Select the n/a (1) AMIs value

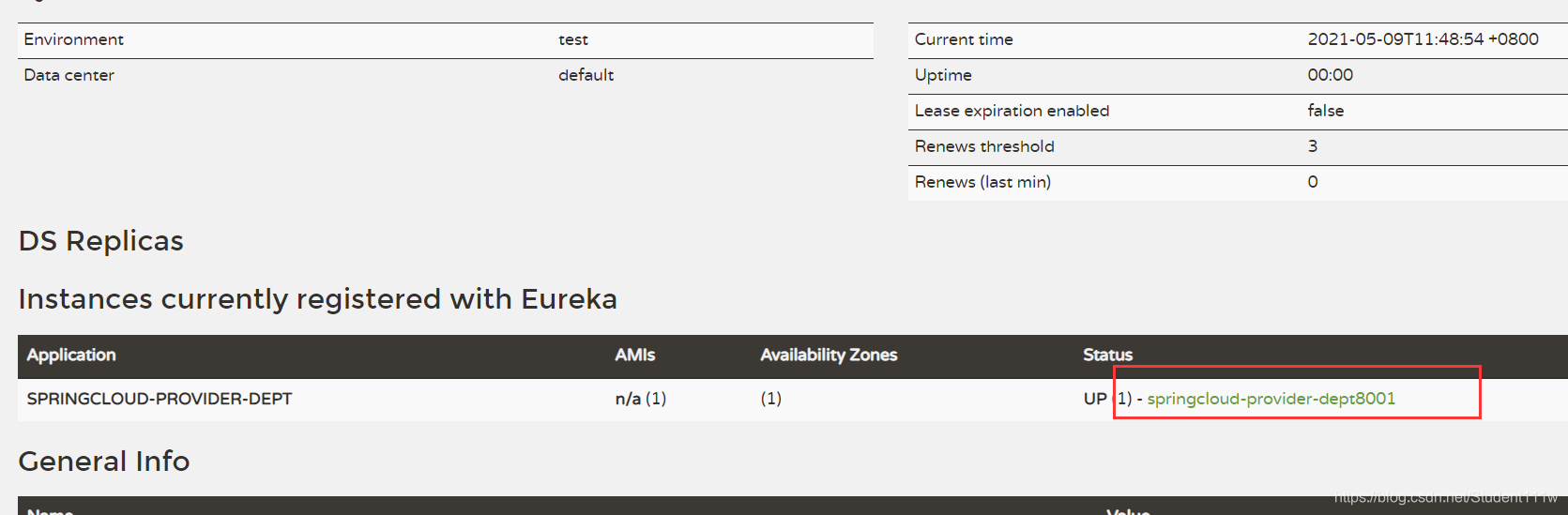(x=641, y=399)
